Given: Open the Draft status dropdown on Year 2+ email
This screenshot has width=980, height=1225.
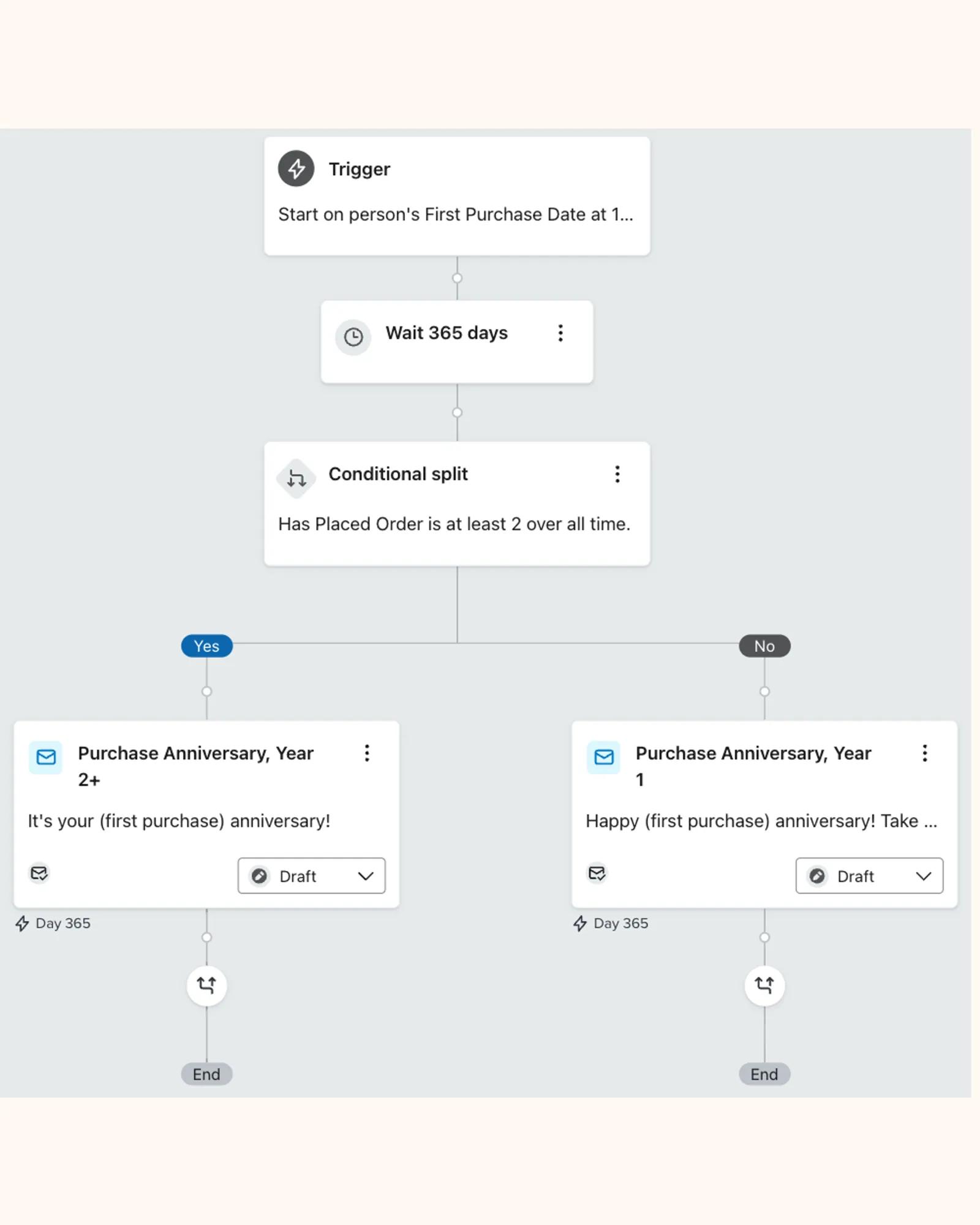Looking at the screenshot, I should [311, 876].
